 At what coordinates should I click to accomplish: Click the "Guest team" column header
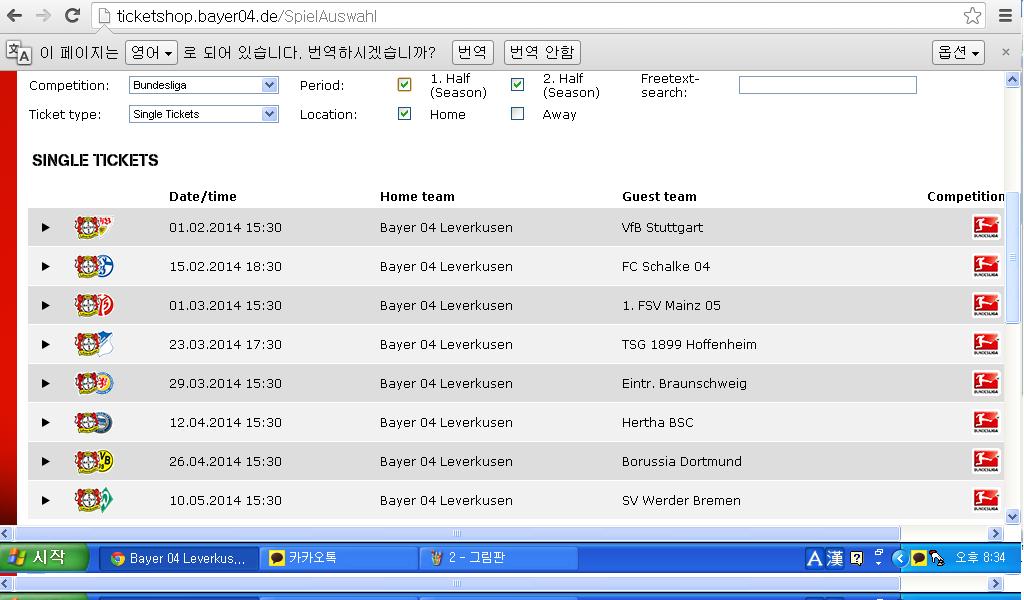click(x=659, y=197)
